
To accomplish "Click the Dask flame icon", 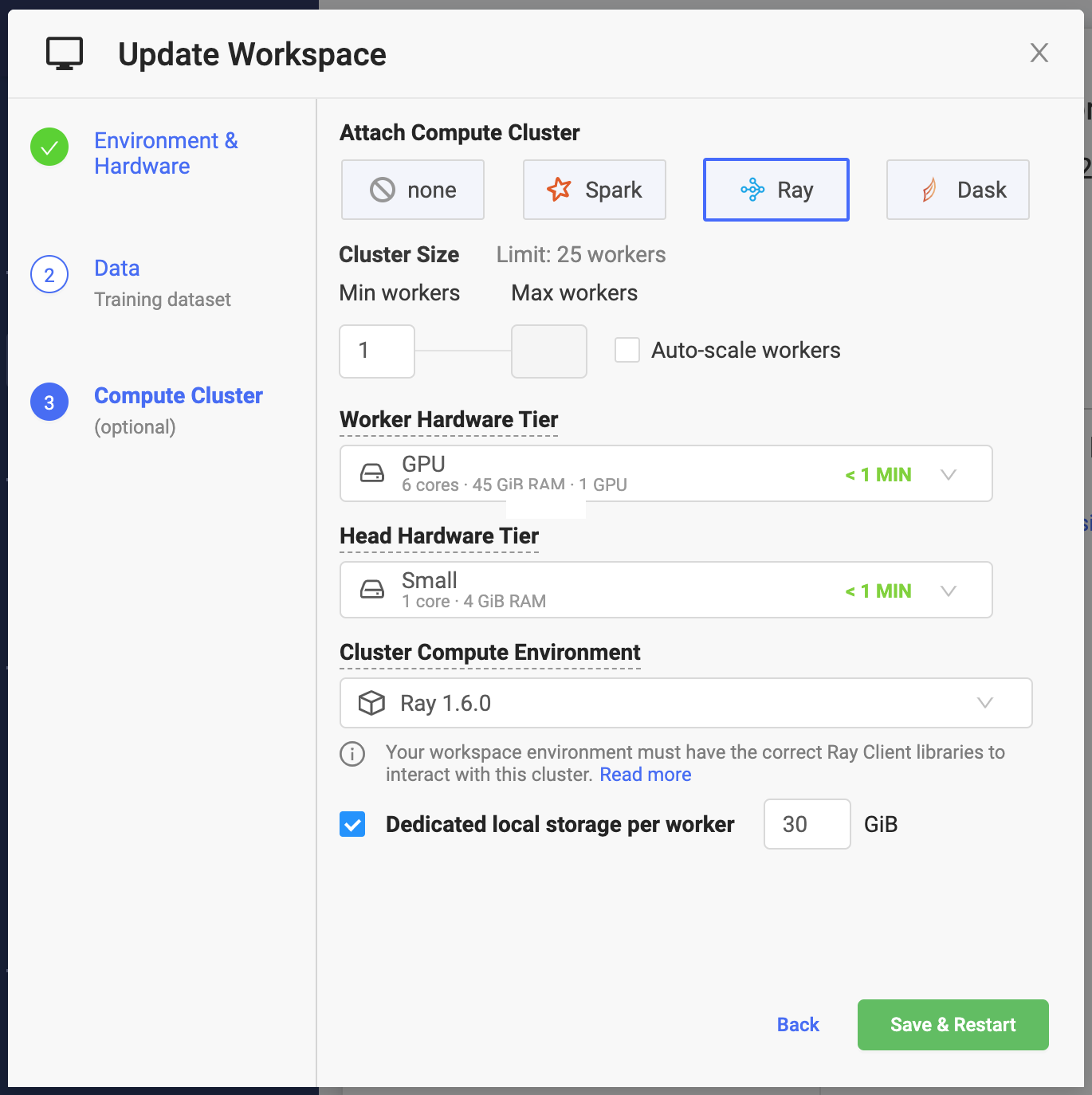I will [929, 190].
